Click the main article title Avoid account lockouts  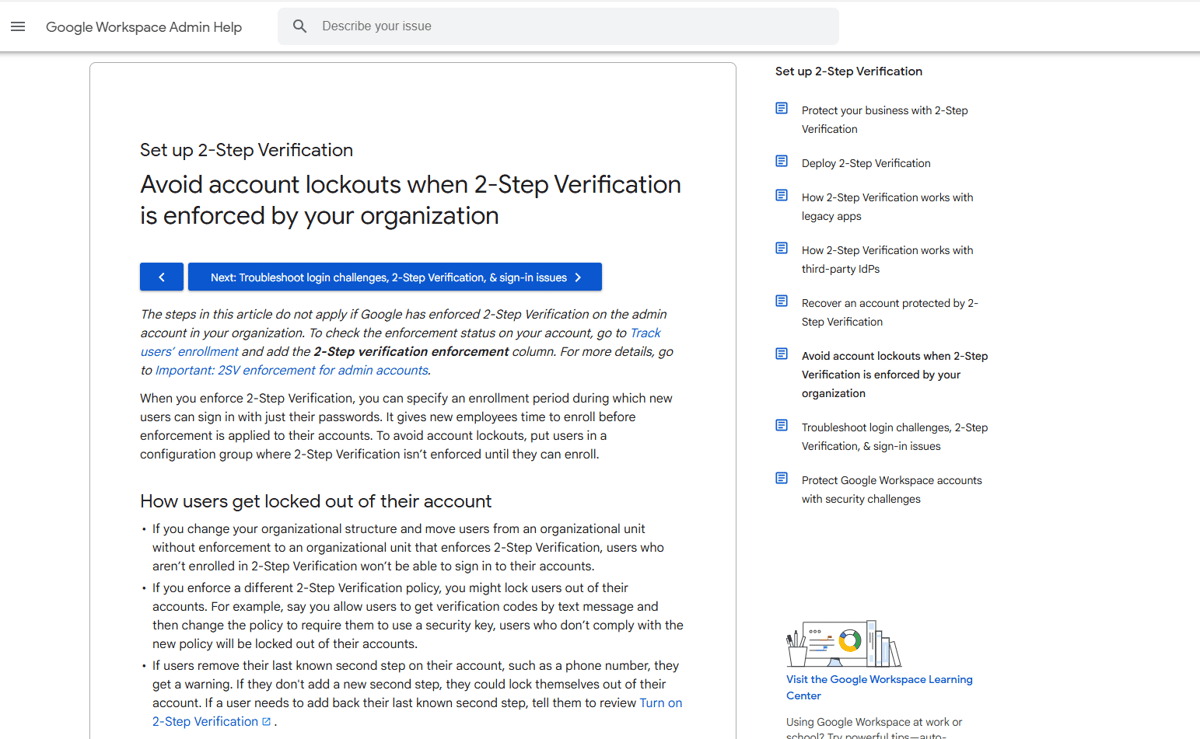(x=410, y=200)
